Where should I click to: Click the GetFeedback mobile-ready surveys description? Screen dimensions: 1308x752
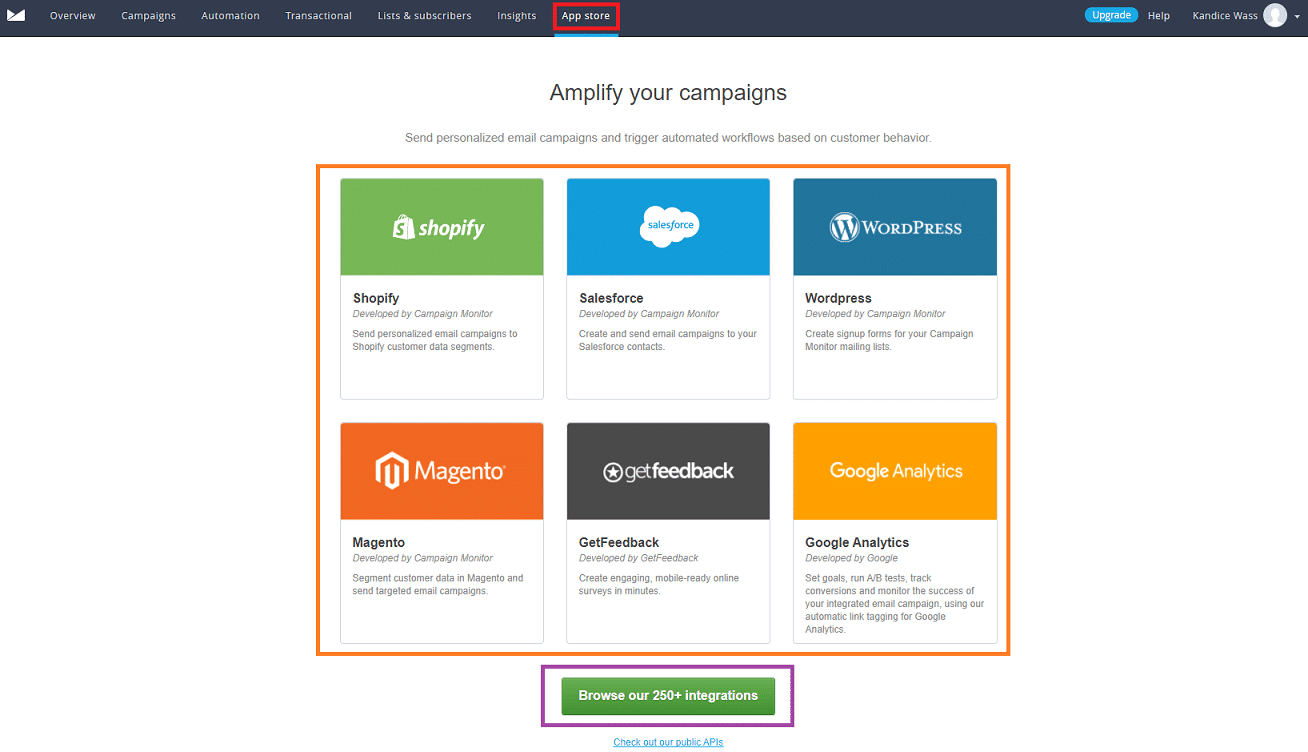[x=659, y=584]
